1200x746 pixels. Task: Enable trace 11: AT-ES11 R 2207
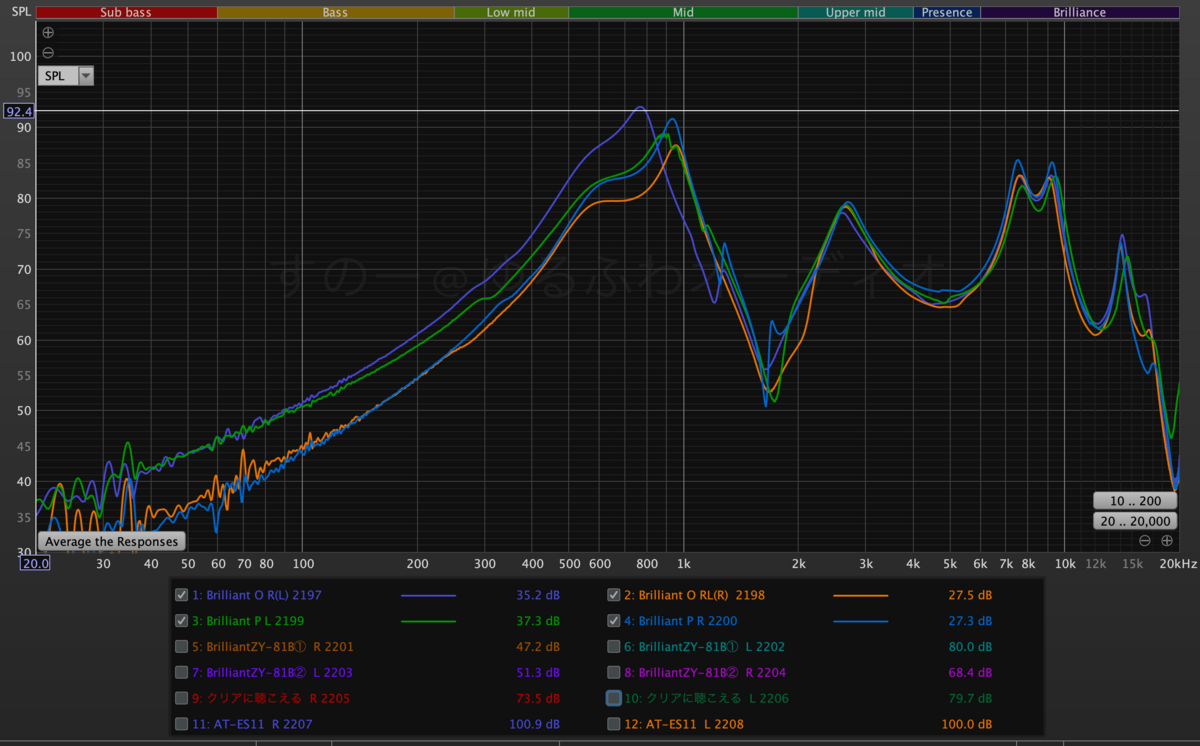coord(181,724)
